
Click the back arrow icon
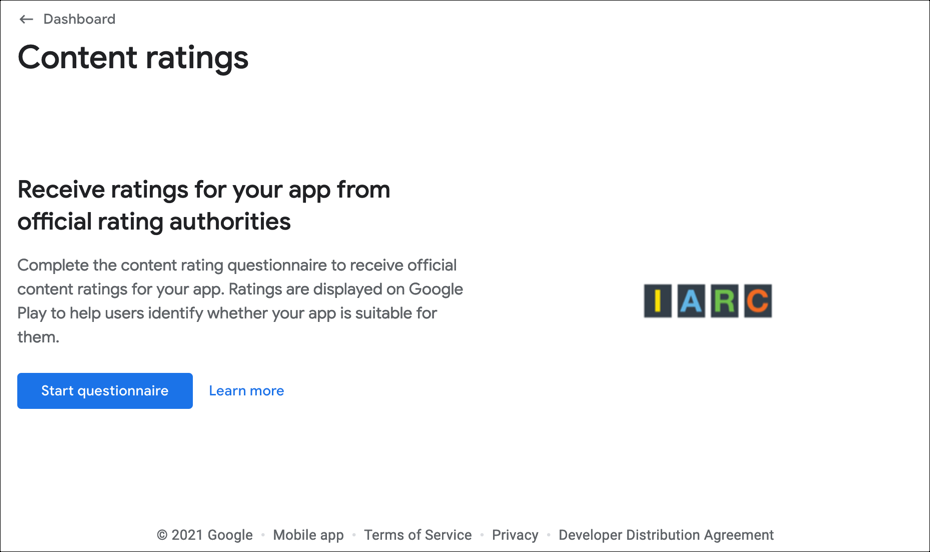click(26, 19)
